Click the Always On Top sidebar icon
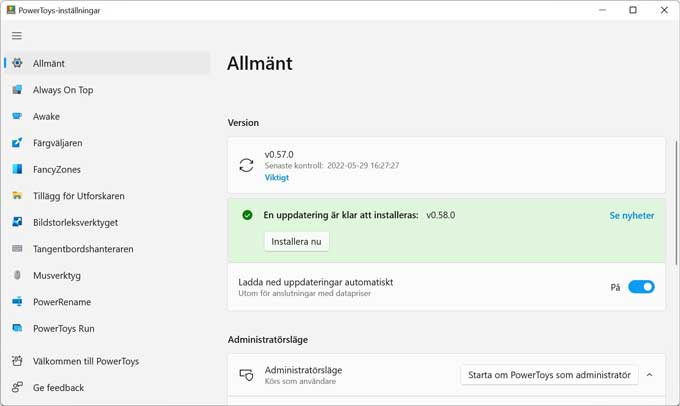680x406 pixels. pos(17,90)
